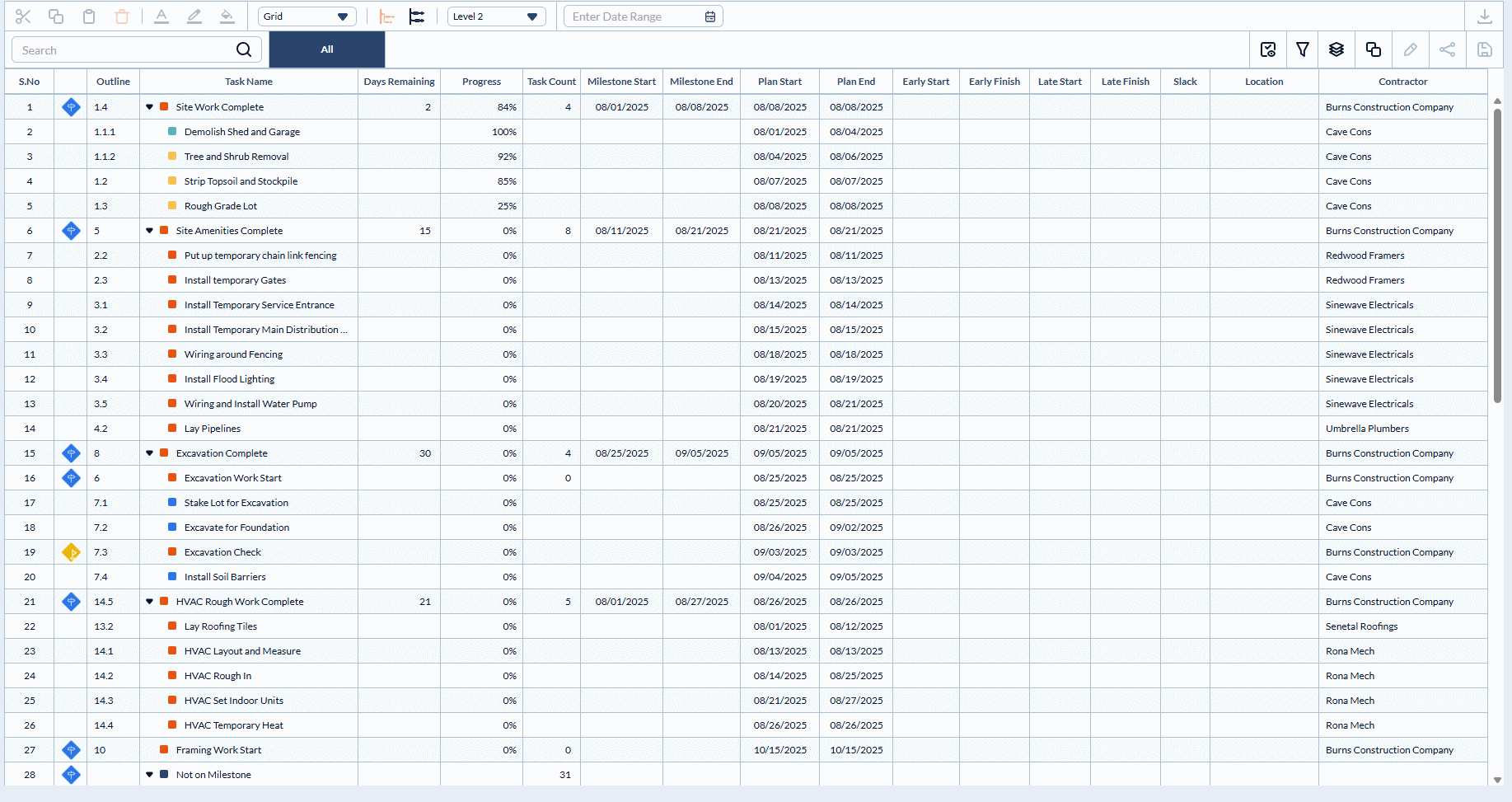The height and width of the screenshot is (802, 1512).
Task: Click the Plan Start column header
Action: click(779, 82)
